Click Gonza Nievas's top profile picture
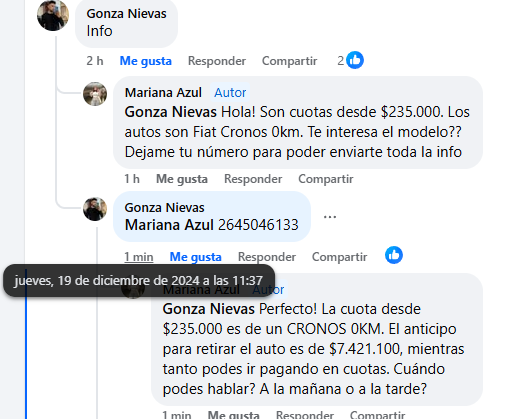Image resolution: width=512 pixels, height=419 pixels. click(53, 15)
